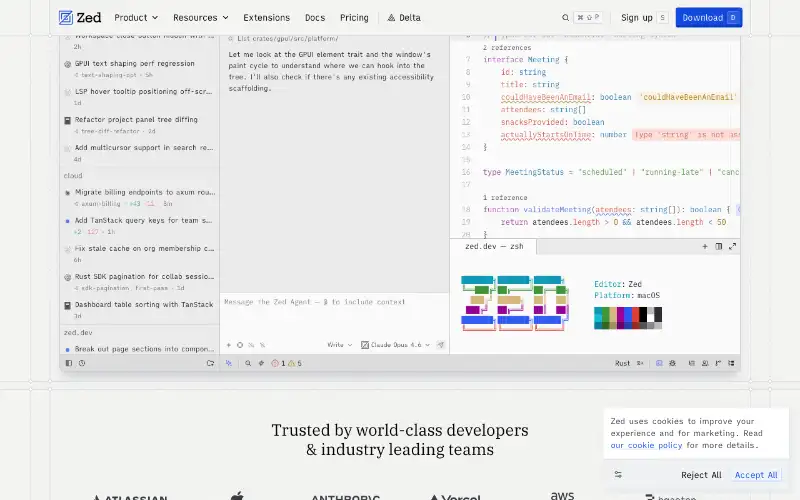Click the validateMeeting function name in code
800x500 pixels.
point(557,210)
